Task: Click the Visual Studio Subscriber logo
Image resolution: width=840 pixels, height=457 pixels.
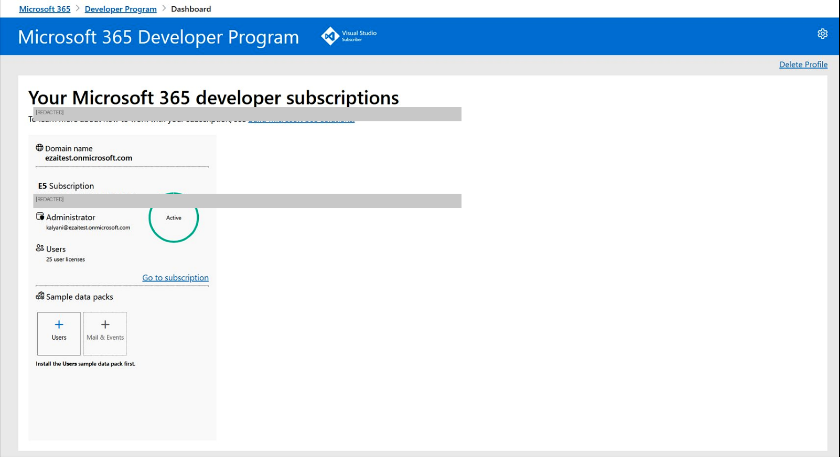Action: 349,36
